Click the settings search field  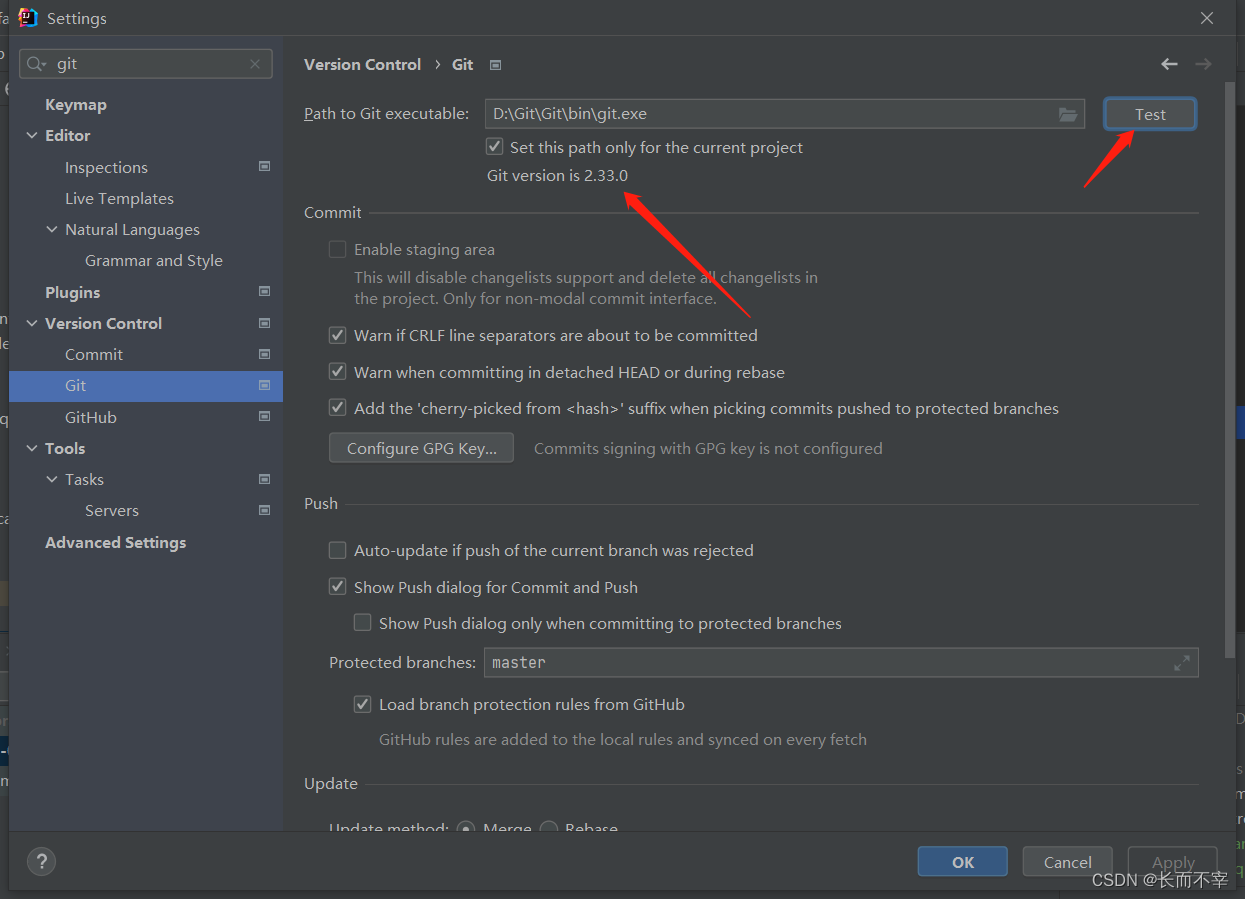(x=146, y=64)
